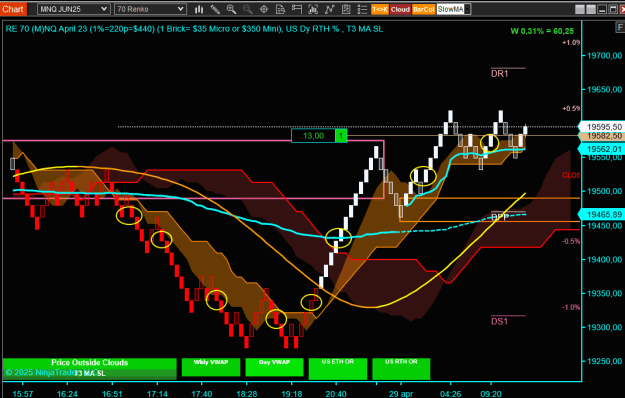Maximize the chart window
Screen dimensions: 625x398
(613, 9)
